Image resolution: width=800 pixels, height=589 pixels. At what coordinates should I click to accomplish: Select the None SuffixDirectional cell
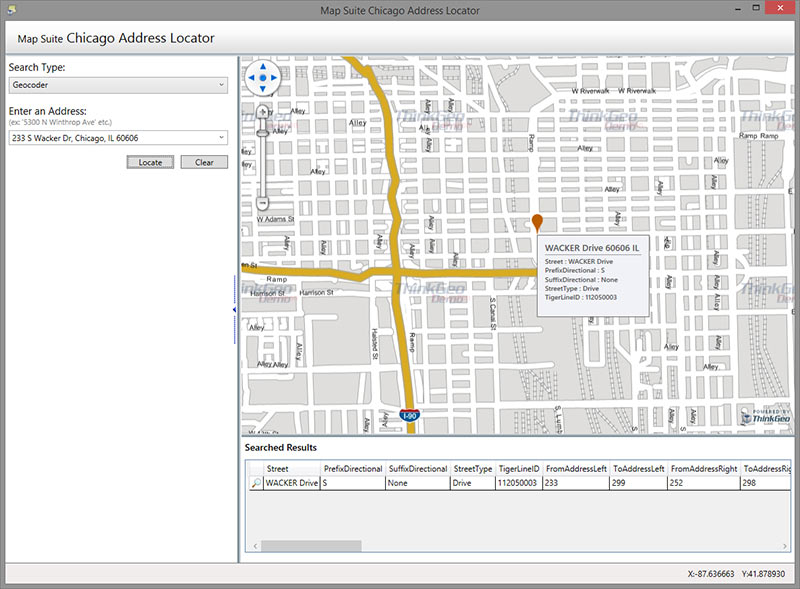[418, 483]
